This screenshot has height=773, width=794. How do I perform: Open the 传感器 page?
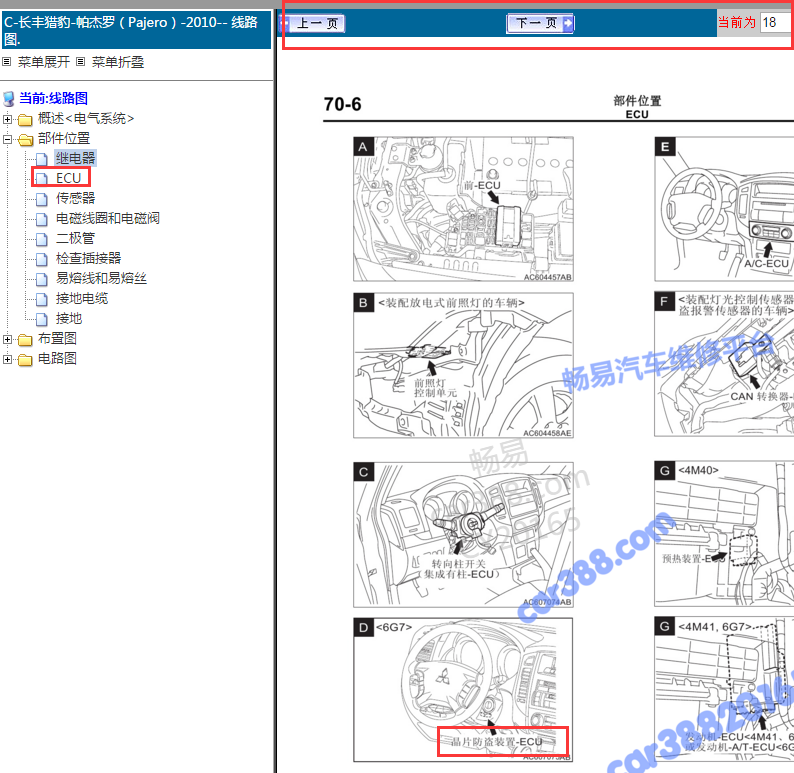point(75,198)
